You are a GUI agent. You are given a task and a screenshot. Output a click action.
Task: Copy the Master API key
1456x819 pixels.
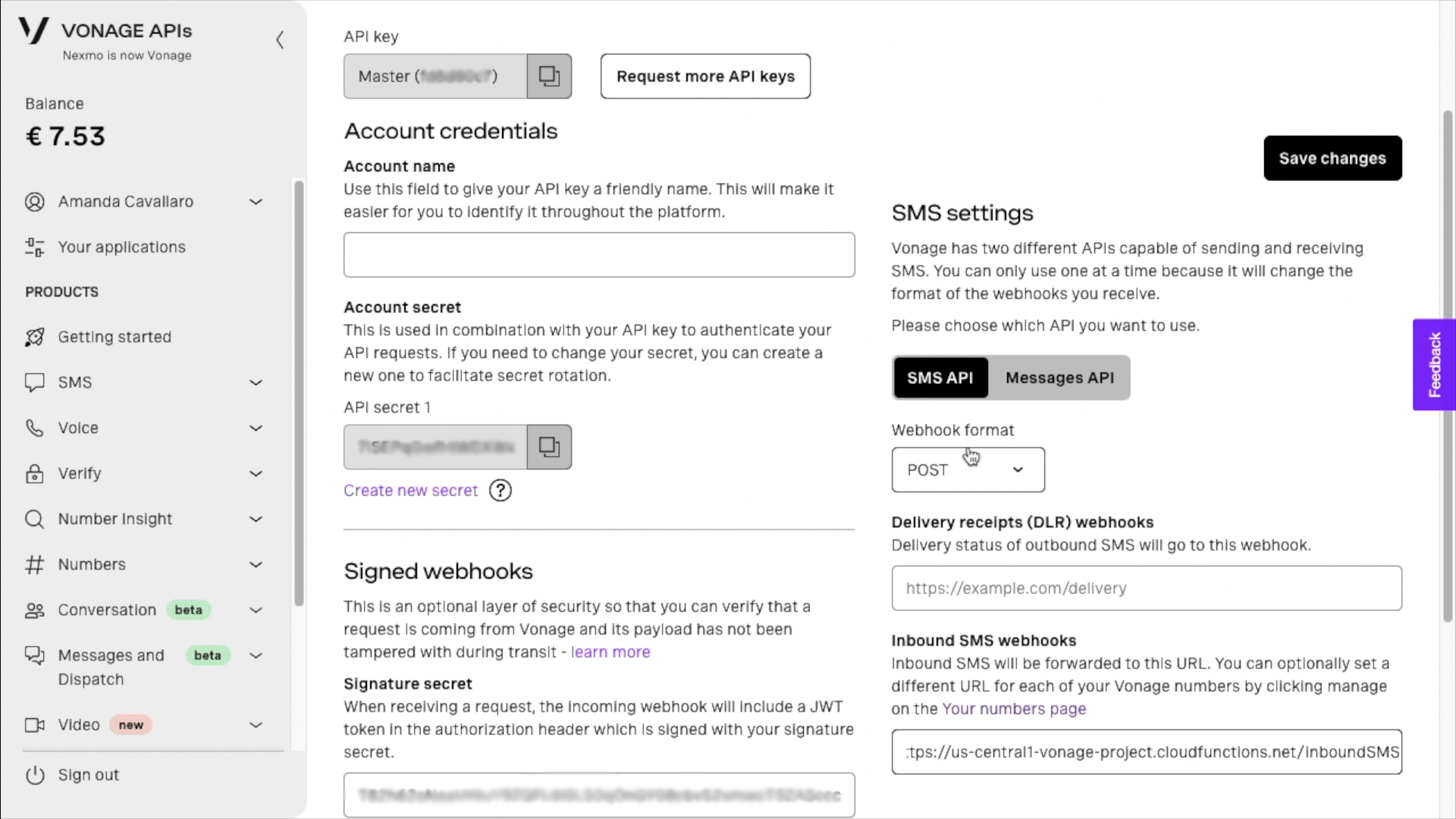549,76
